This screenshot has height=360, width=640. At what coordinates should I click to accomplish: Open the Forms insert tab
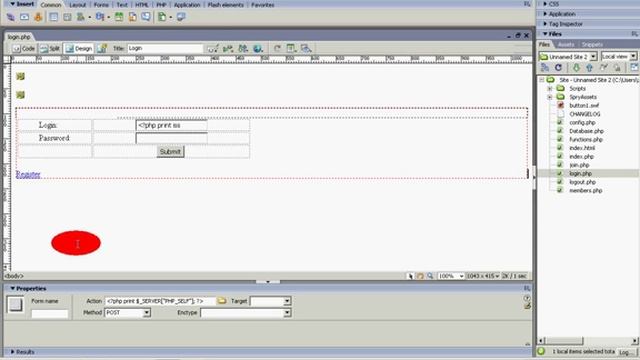coord(101,5)
